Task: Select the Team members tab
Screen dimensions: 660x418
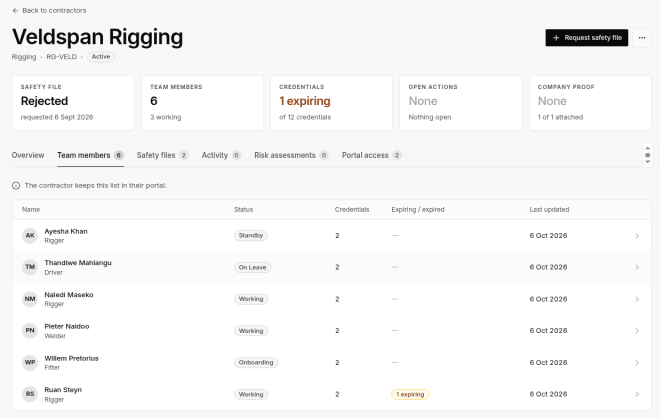Action: (x=90, y=155)
